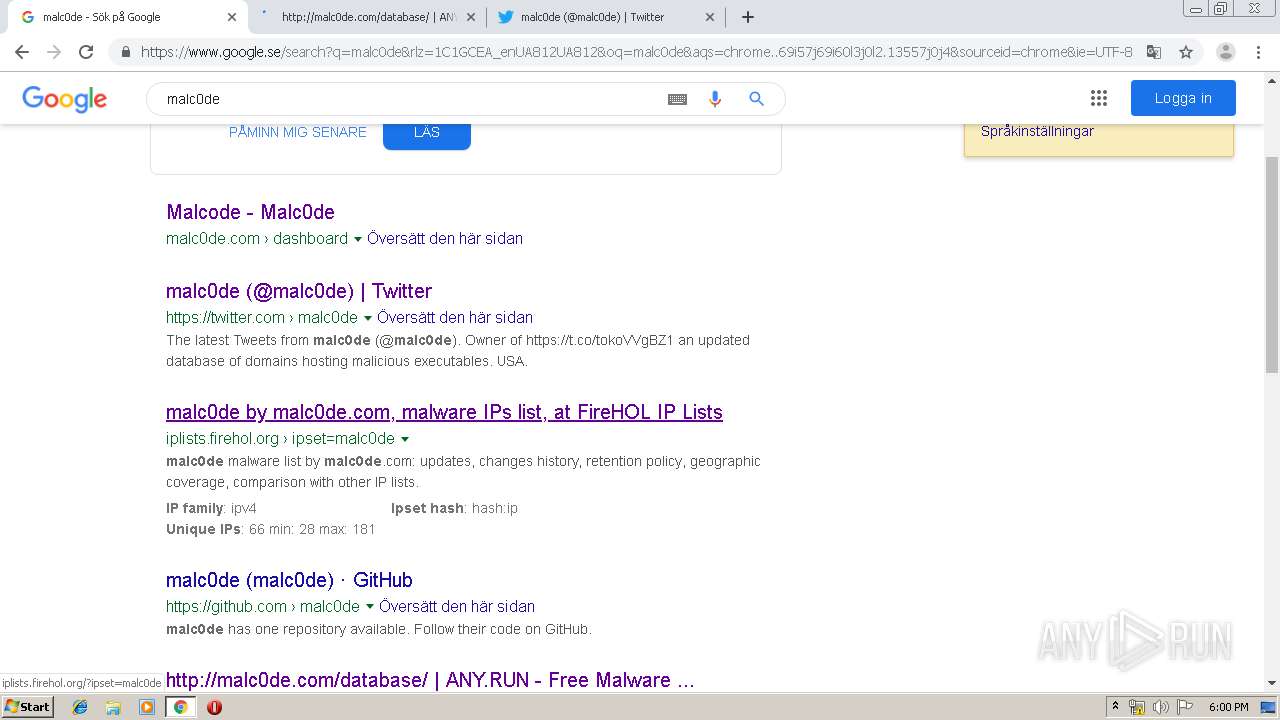Viewport: 1280px width, 720px height.
Task: Open the on-screen keyboard icon in search box
Action: (677, 99)
